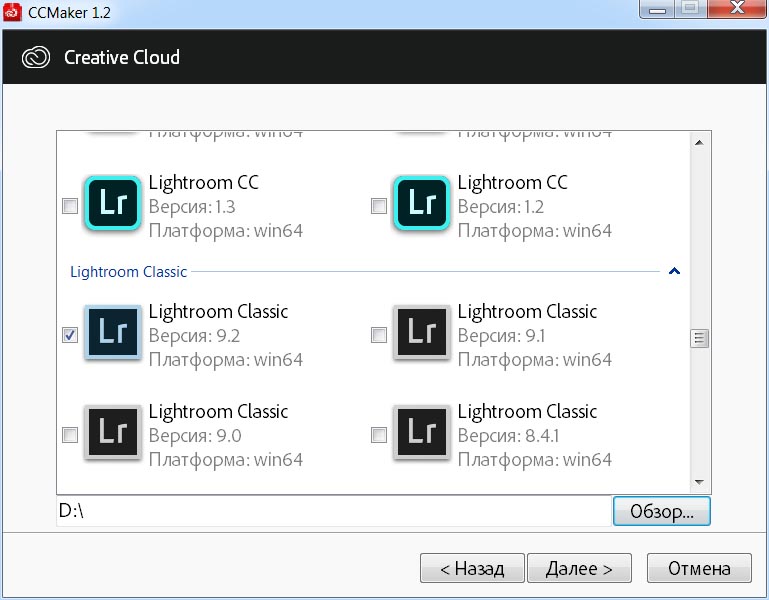Enable the Lightroom CC 1.2 checkbox
769x600 pixels.
click(379, 206)
